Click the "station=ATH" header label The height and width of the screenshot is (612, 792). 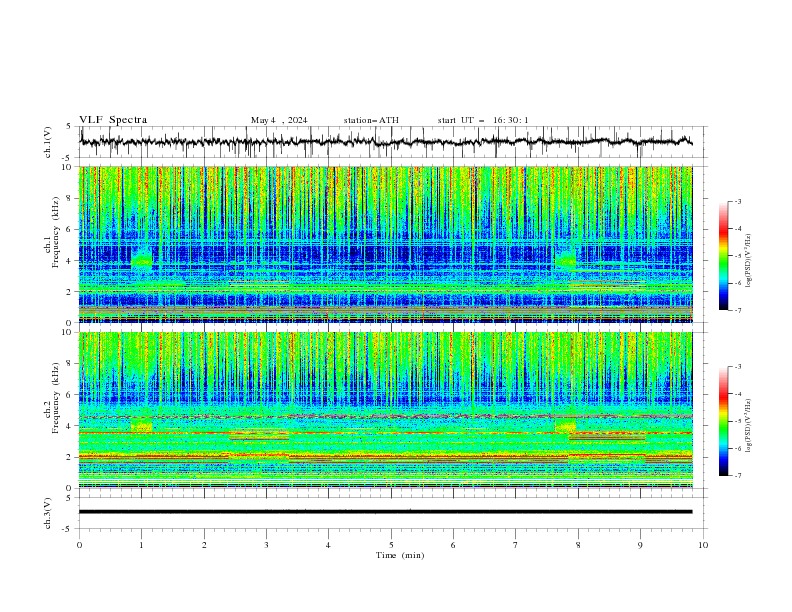tap(371, 120)
